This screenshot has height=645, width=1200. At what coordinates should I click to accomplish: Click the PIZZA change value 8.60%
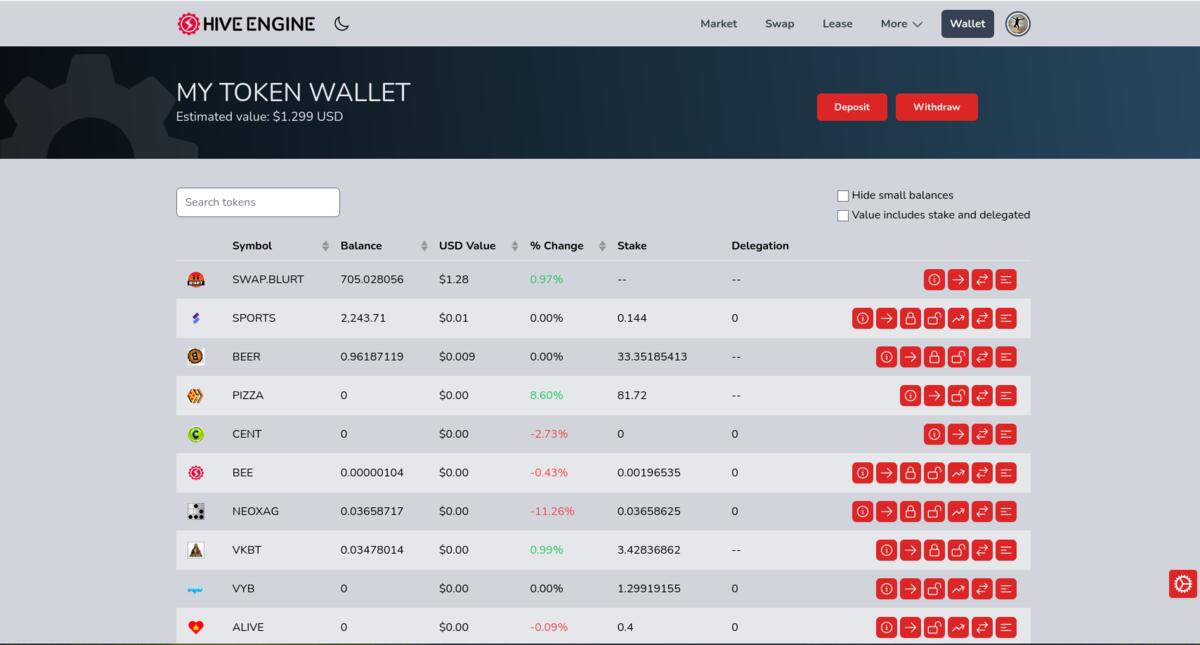click(547, 396)
